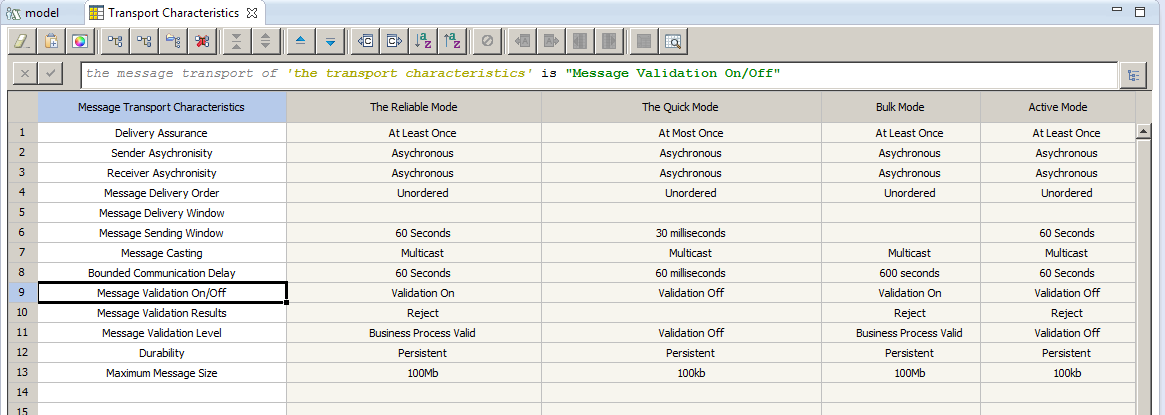Viewport: 1165px width, 415px height.
Task: Click the clipboard paste icon
Action: coord(51,42)
